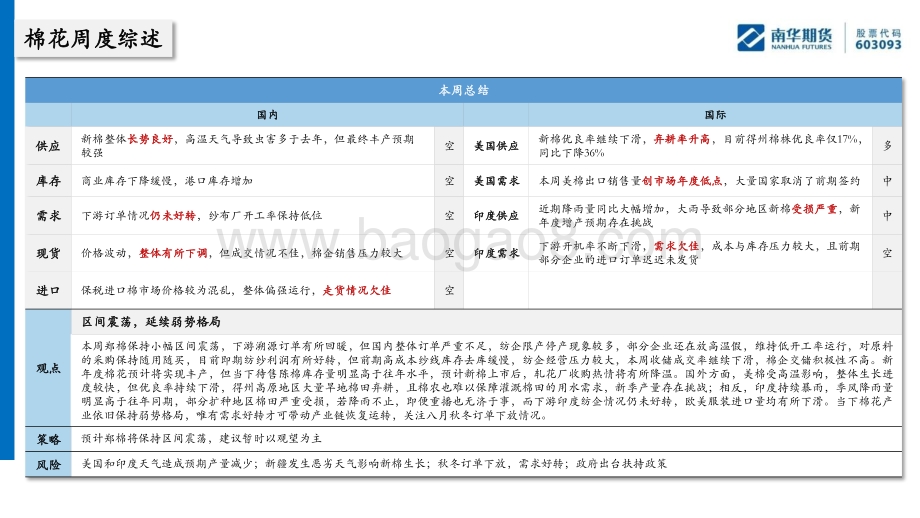Click red text 走货情况欠佳

pos(357,290)
